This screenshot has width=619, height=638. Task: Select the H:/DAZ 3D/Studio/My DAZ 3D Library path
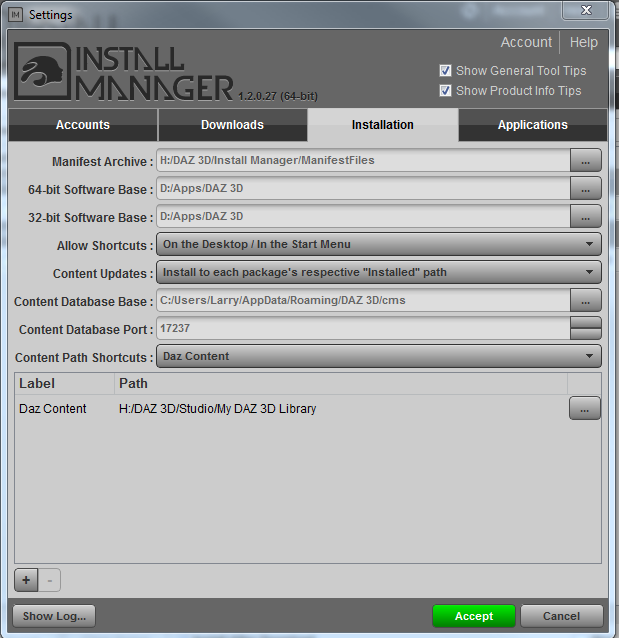(x=217, y=409)
